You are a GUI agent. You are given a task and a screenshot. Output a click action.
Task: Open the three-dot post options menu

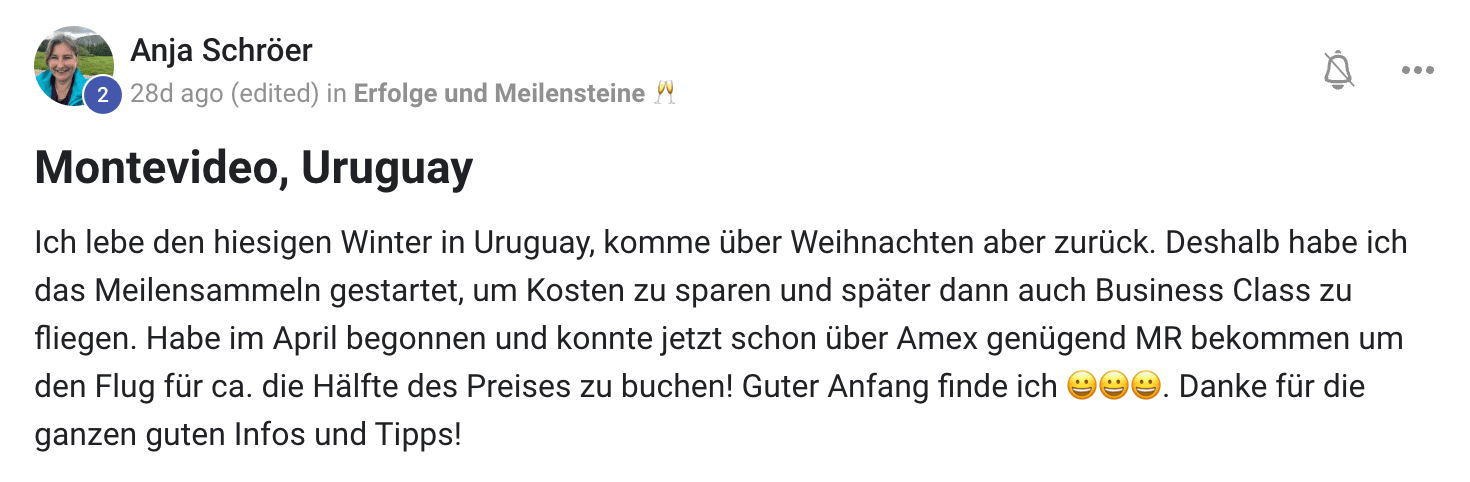click(x=1418, y=70)
